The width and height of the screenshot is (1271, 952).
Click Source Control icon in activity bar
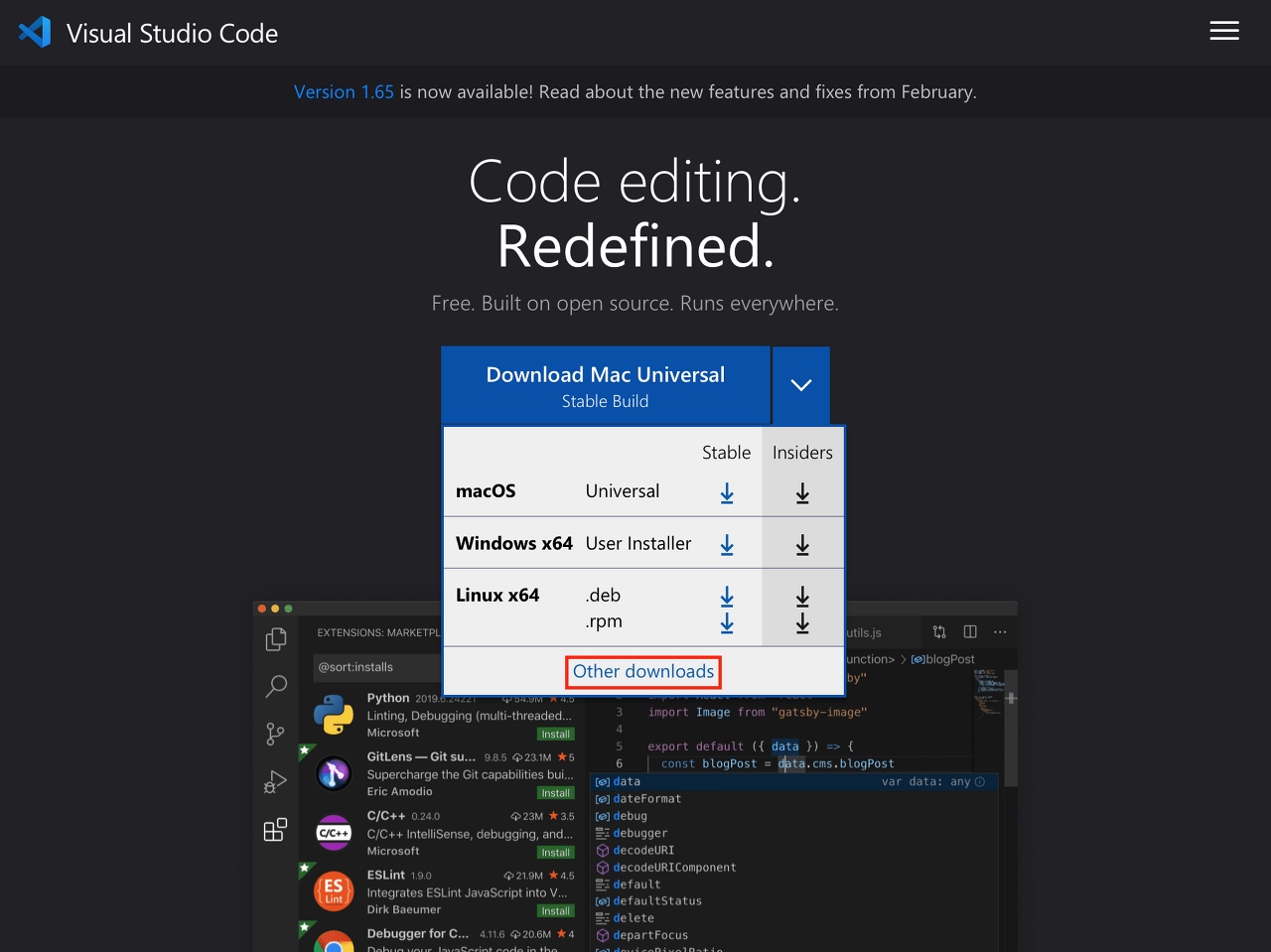point(275,734)
